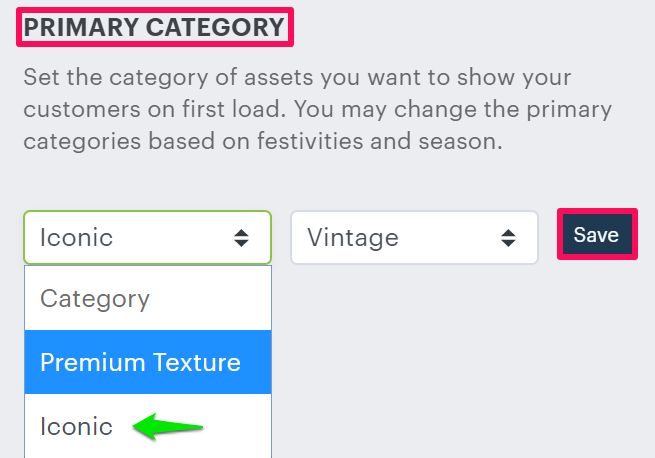
Task: Click the upward caret in Iconic select box
Action: click(x=241, y=231)
